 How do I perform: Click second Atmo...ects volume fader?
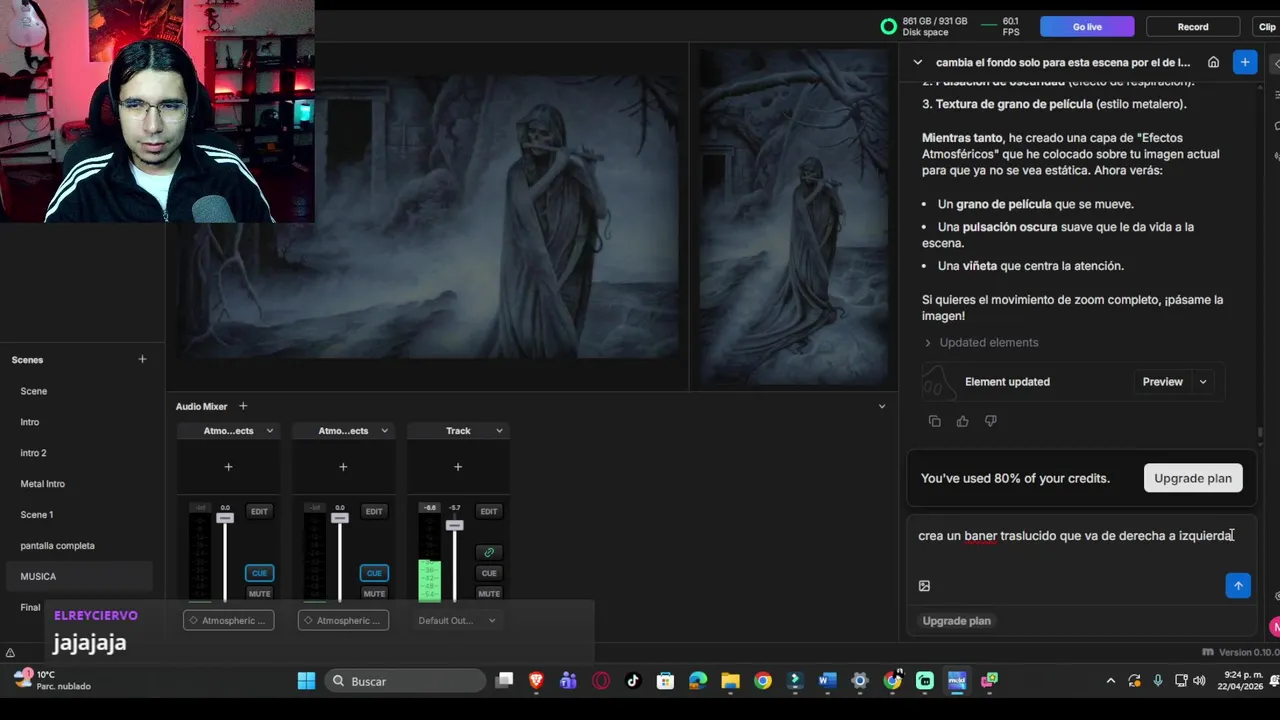pos(340,518)
